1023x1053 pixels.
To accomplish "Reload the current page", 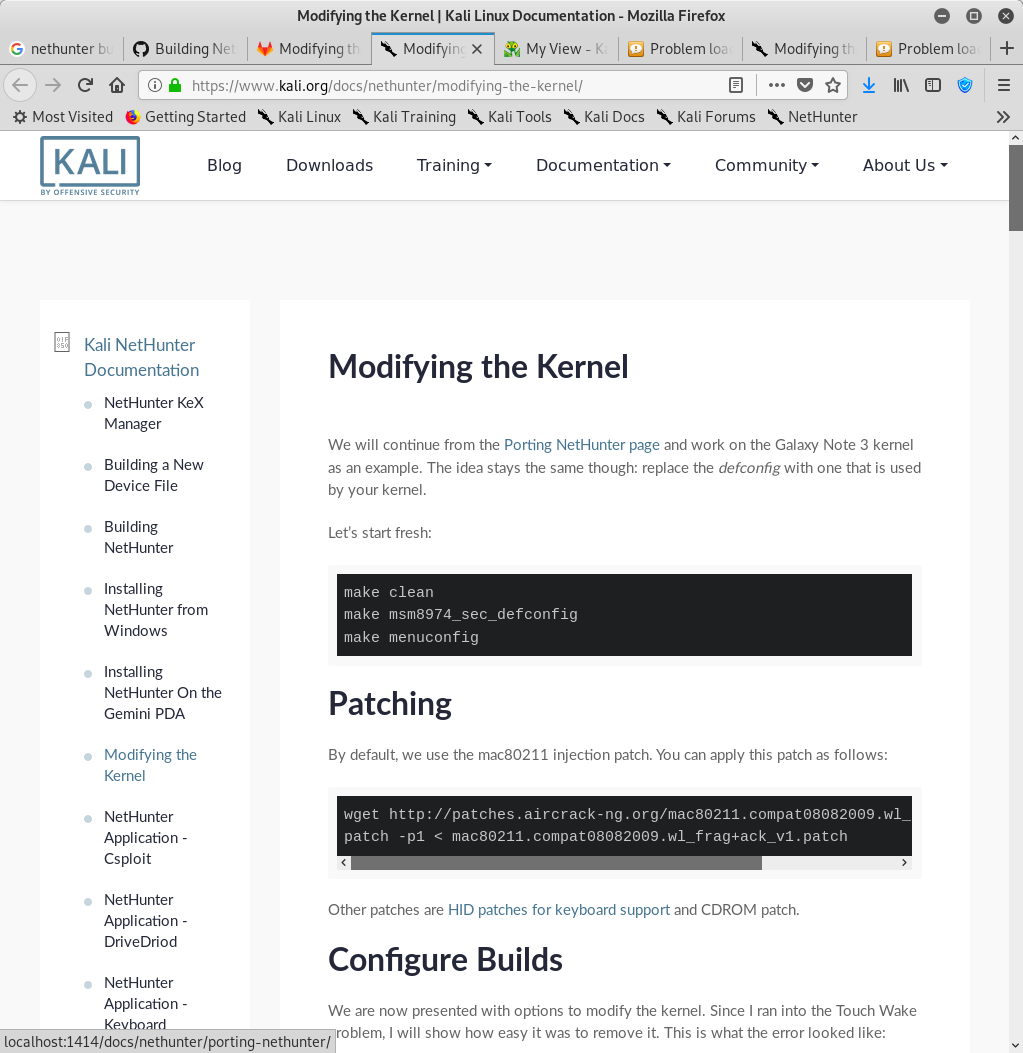I will pyautogui.click(x=85, y=85).
